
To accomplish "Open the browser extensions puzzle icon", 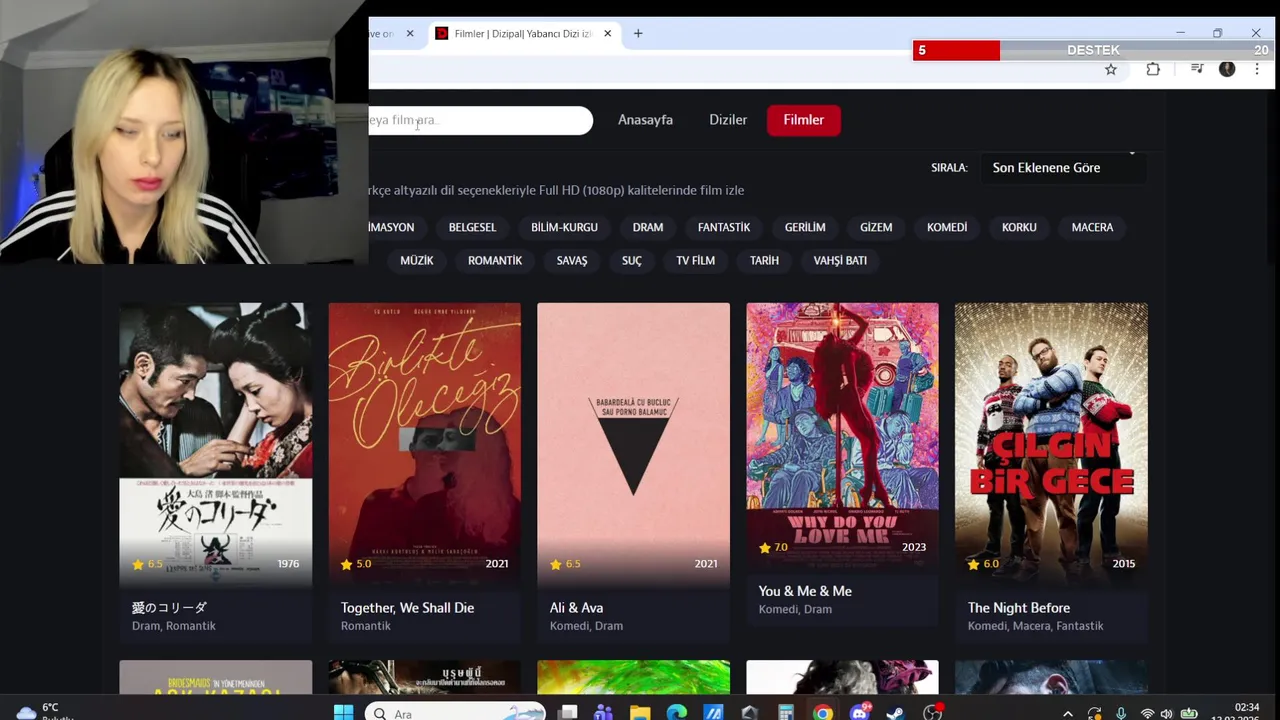I will 1153,69.
